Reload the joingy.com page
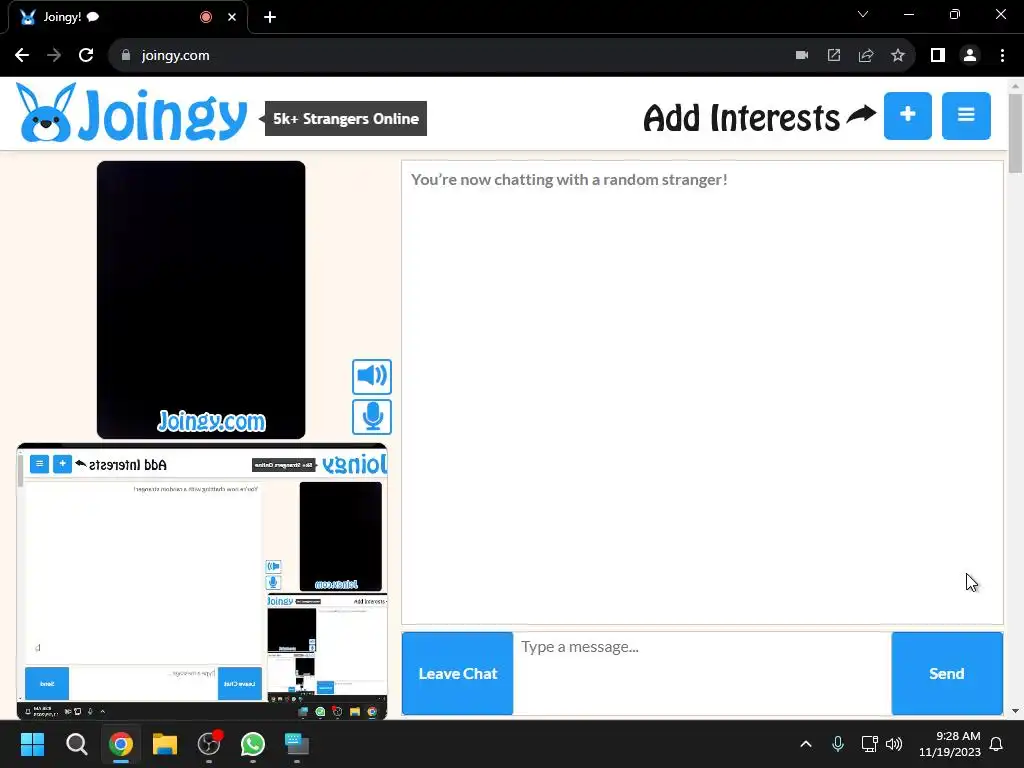Viewport: 1024px width, 768px height. tap(86, 56)
